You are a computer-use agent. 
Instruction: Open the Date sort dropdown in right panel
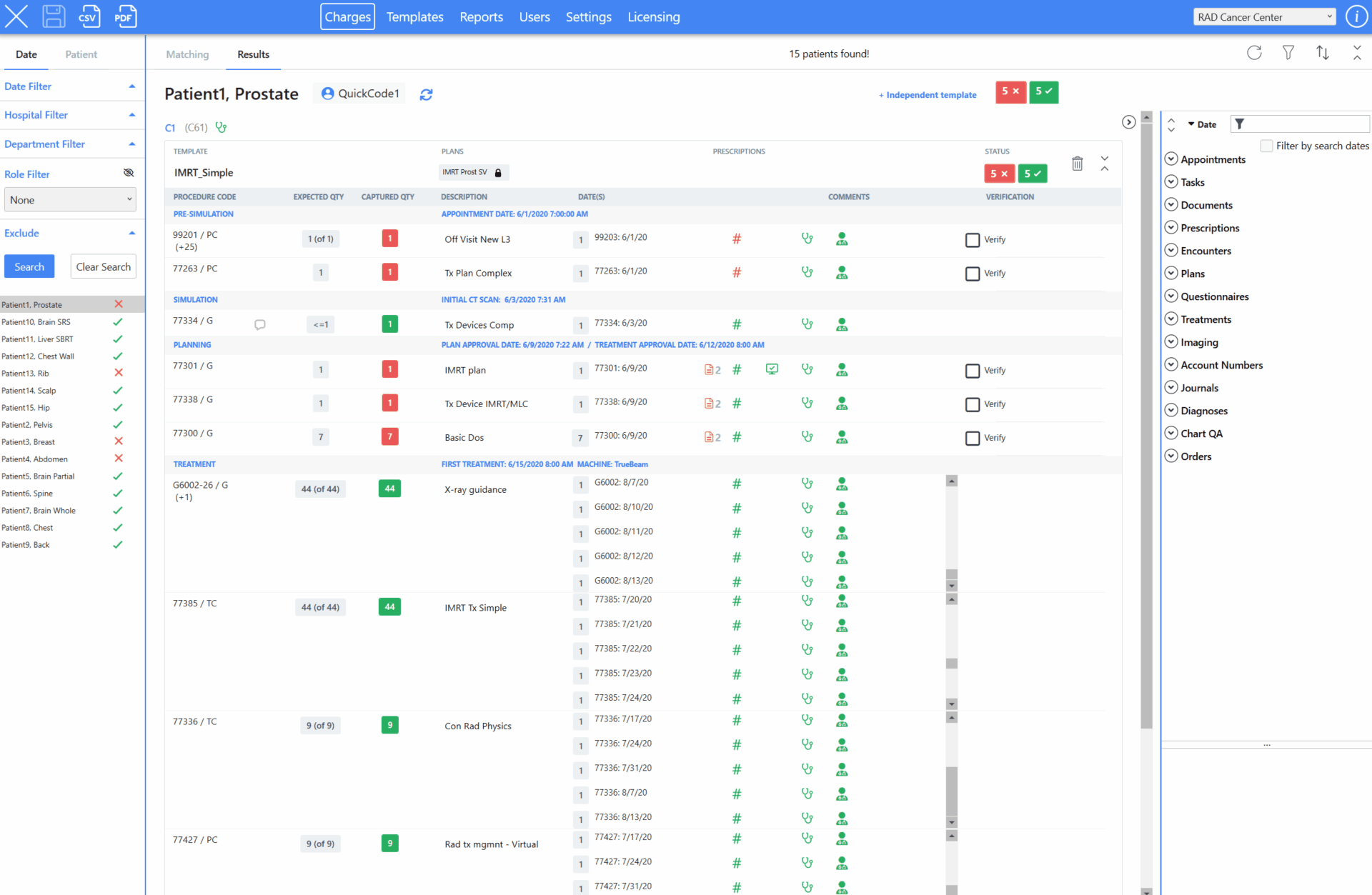(1202, 124)
